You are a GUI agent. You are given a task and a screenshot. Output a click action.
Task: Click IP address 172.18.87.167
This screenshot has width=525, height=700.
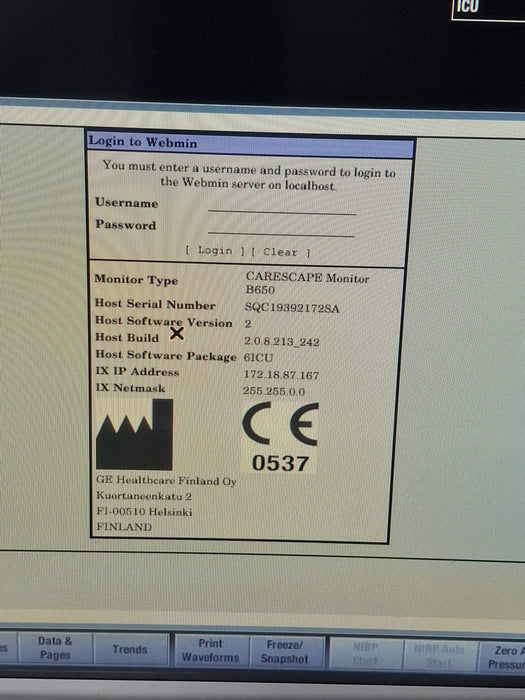[281, 375]
